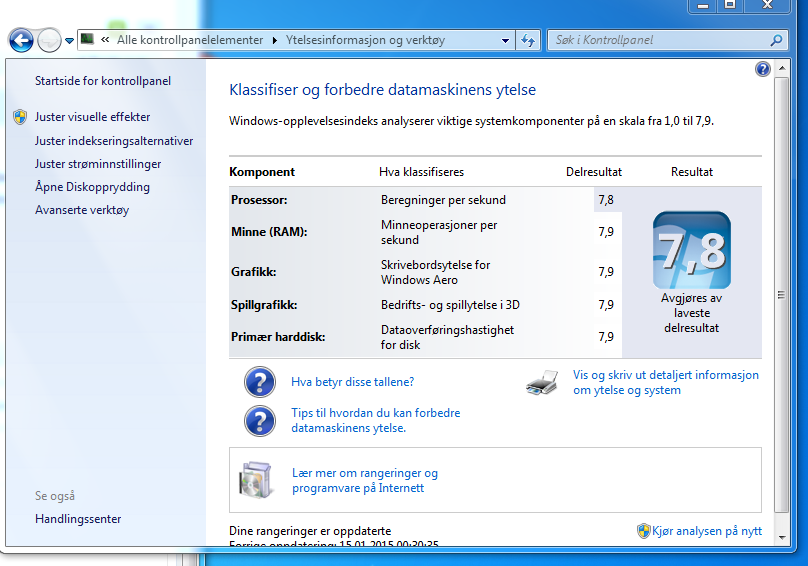Open Juster visuelle effekter
Screen dimensions: 808x566
point(92,117)
